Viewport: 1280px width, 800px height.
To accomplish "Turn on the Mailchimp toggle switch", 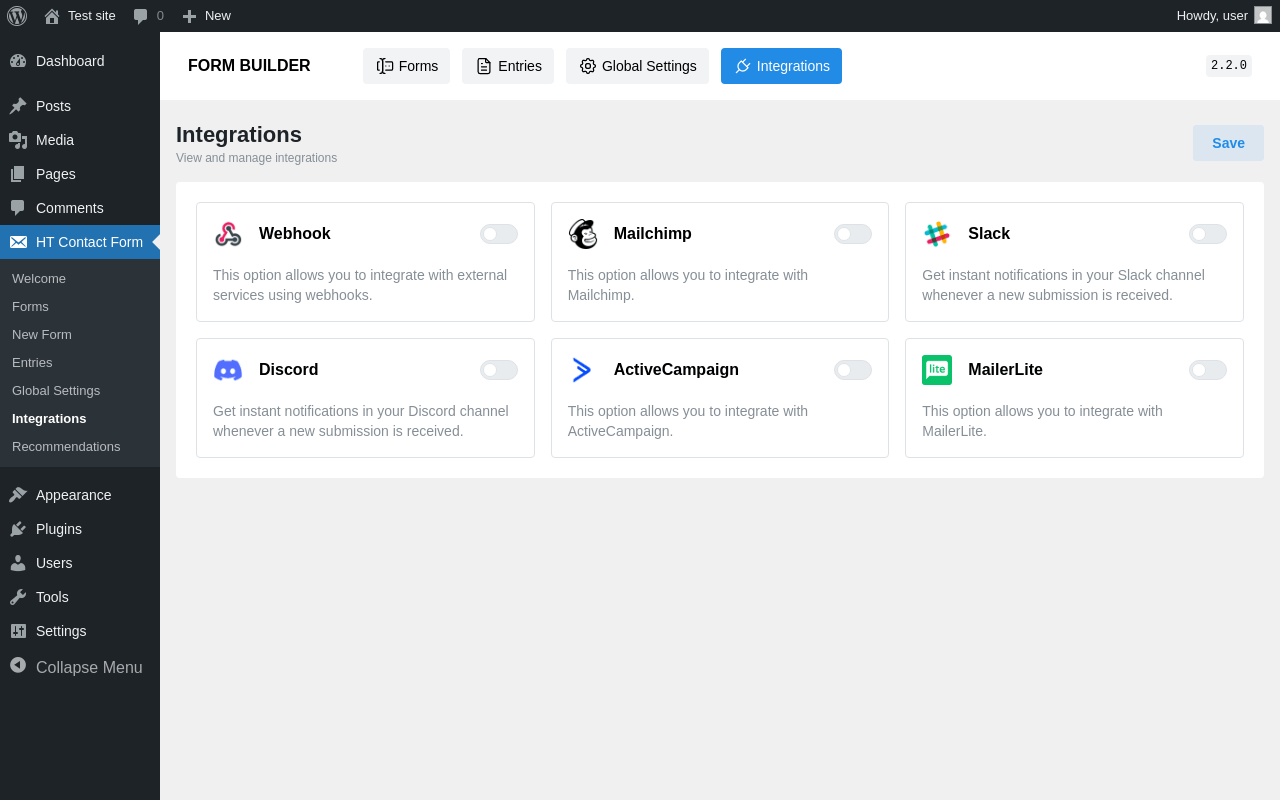I will [x=853, y=234].
